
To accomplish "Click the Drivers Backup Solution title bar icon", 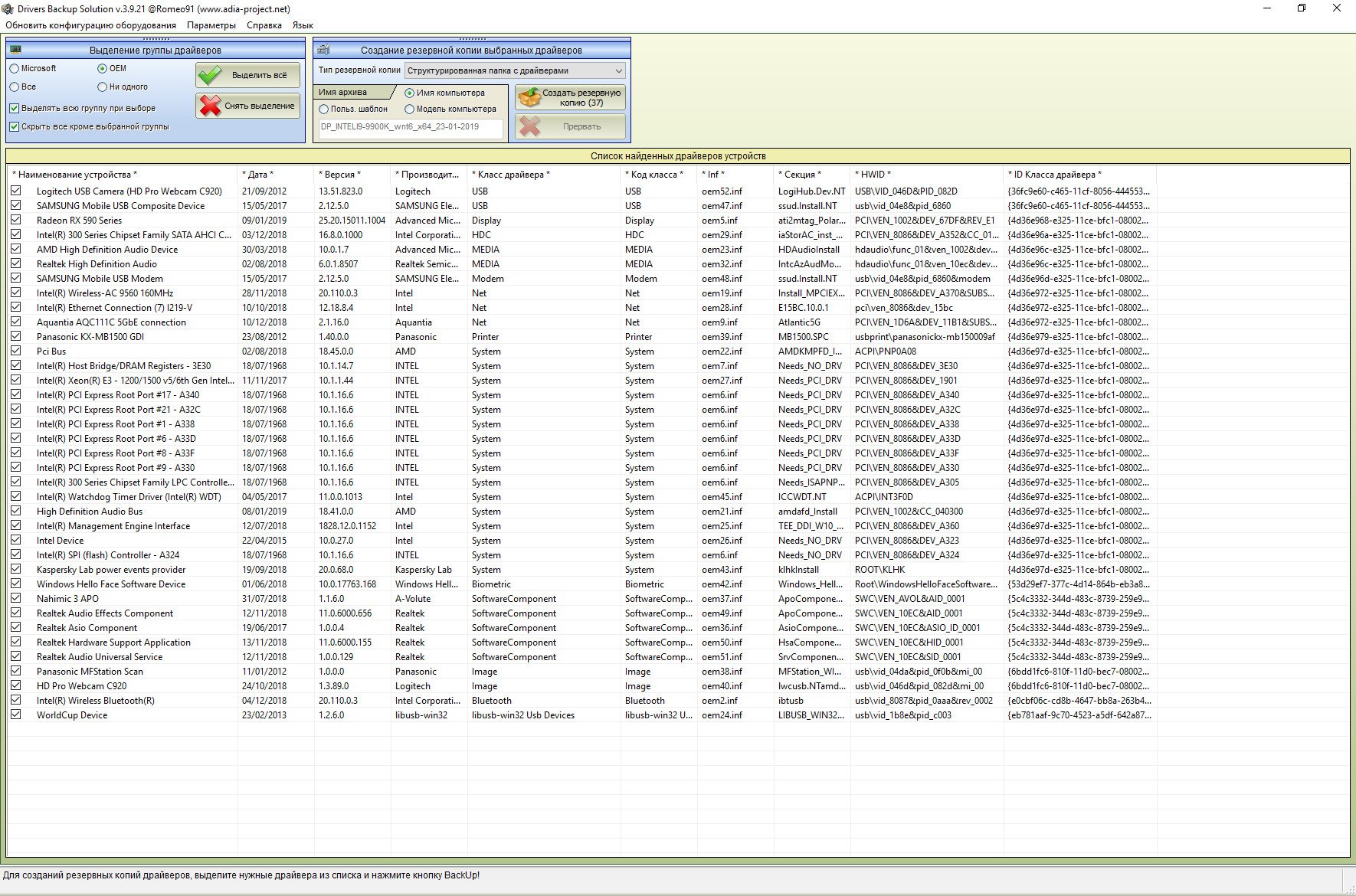I will 8,8.
